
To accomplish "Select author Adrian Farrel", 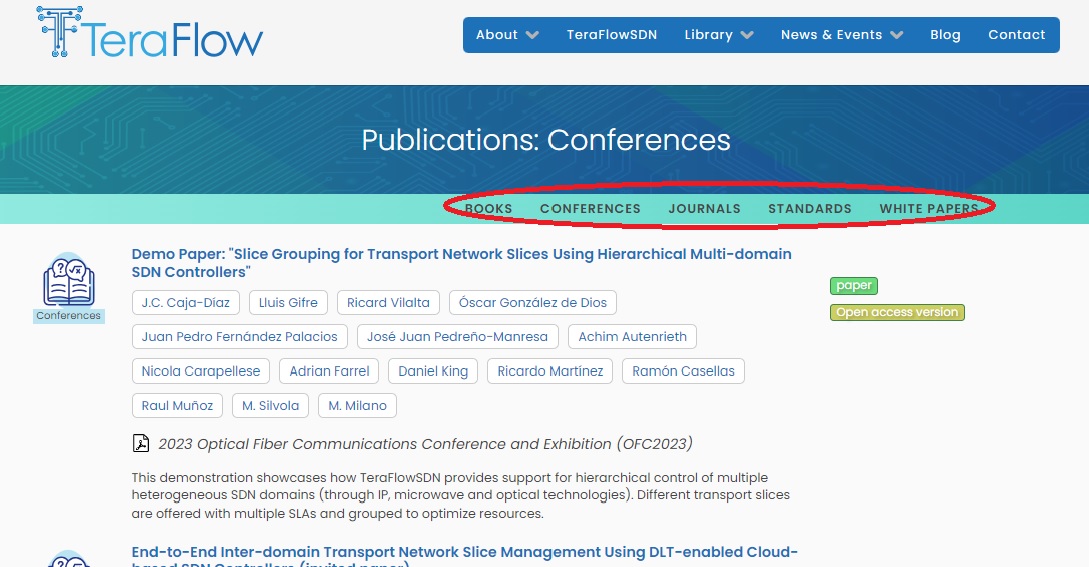I will [x=329, y=371].
